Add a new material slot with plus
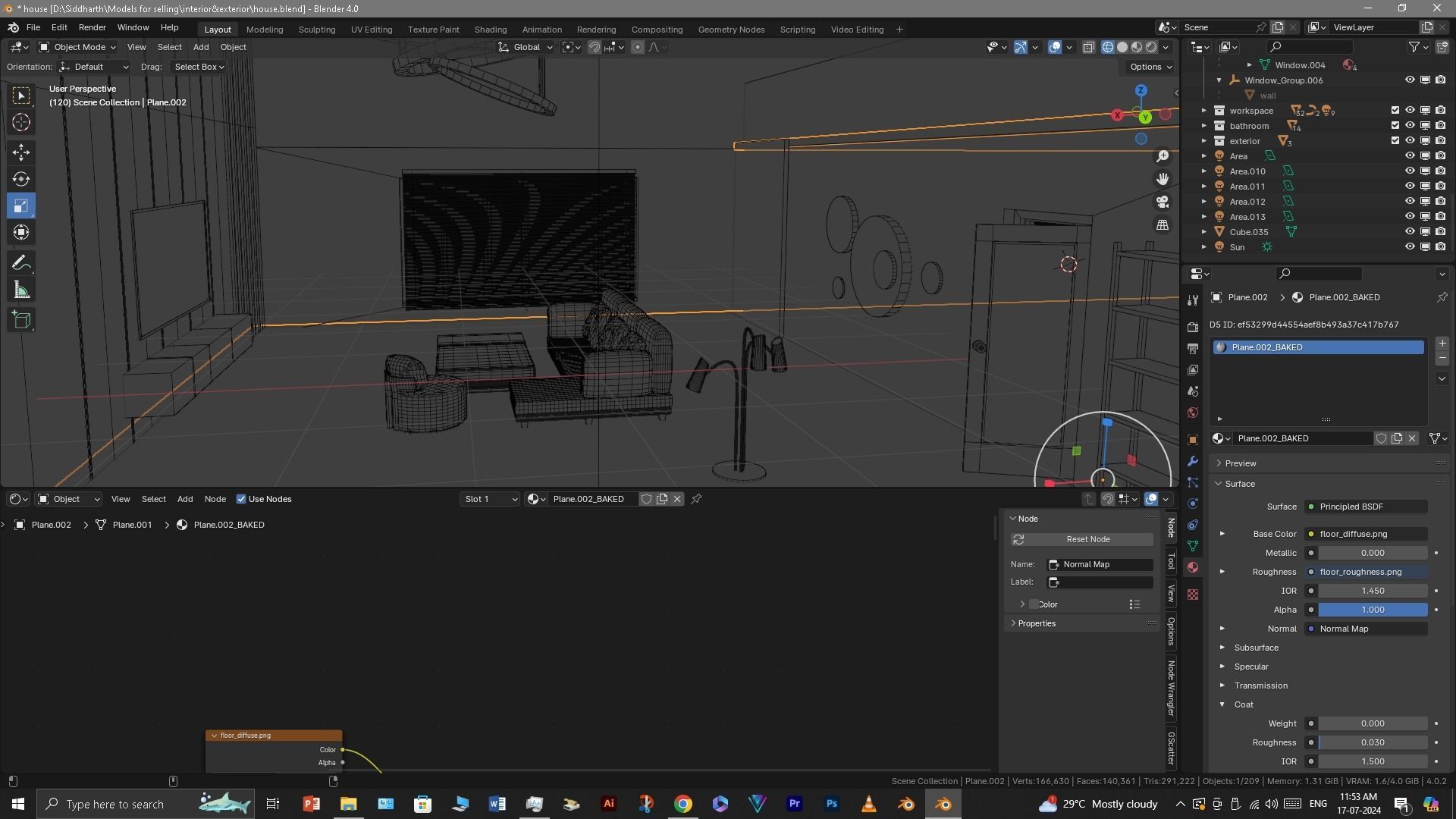This screenshot has width=1456, height=819. coord(1442,344)
